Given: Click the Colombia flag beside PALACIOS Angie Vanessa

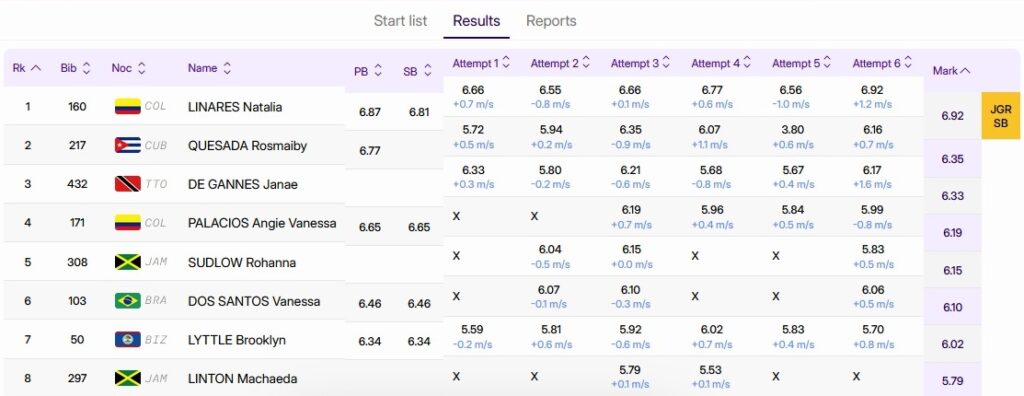Looking at the screenshot, I should [127, 223].
